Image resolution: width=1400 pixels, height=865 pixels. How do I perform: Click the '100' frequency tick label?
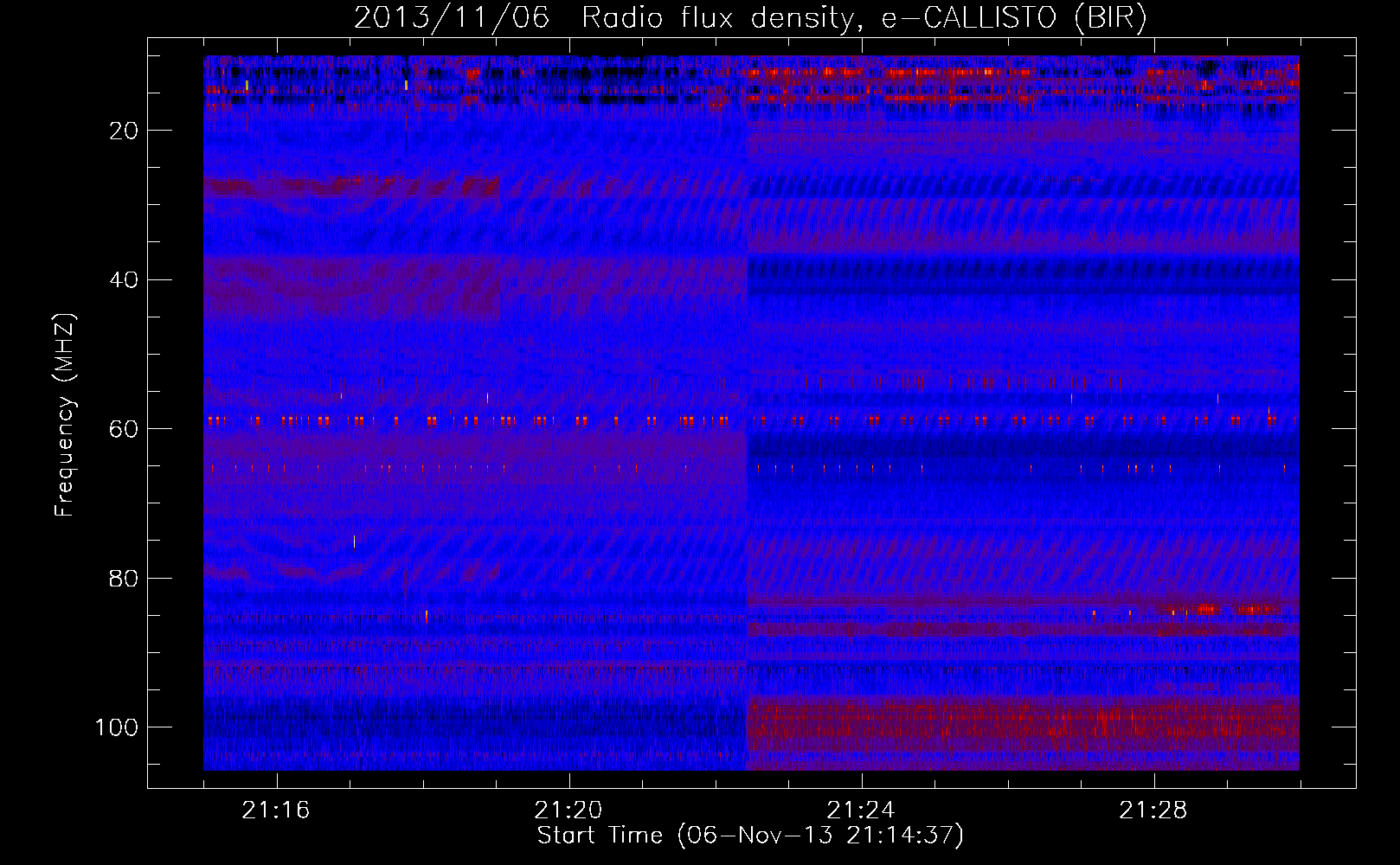(117, 727)
